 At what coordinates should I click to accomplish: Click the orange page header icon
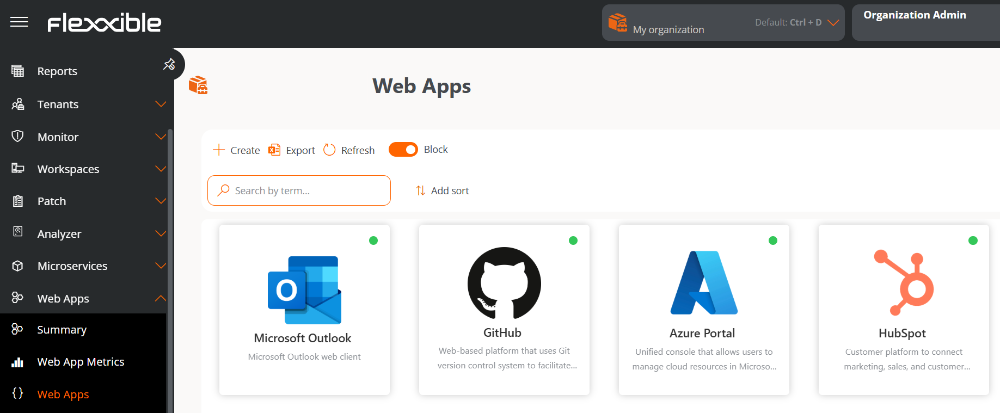pyautogui.click(x=198, y=85)
